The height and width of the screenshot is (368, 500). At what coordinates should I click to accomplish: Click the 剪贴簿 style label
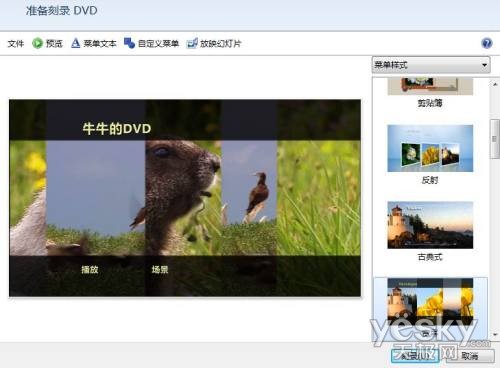click(430, 103)
